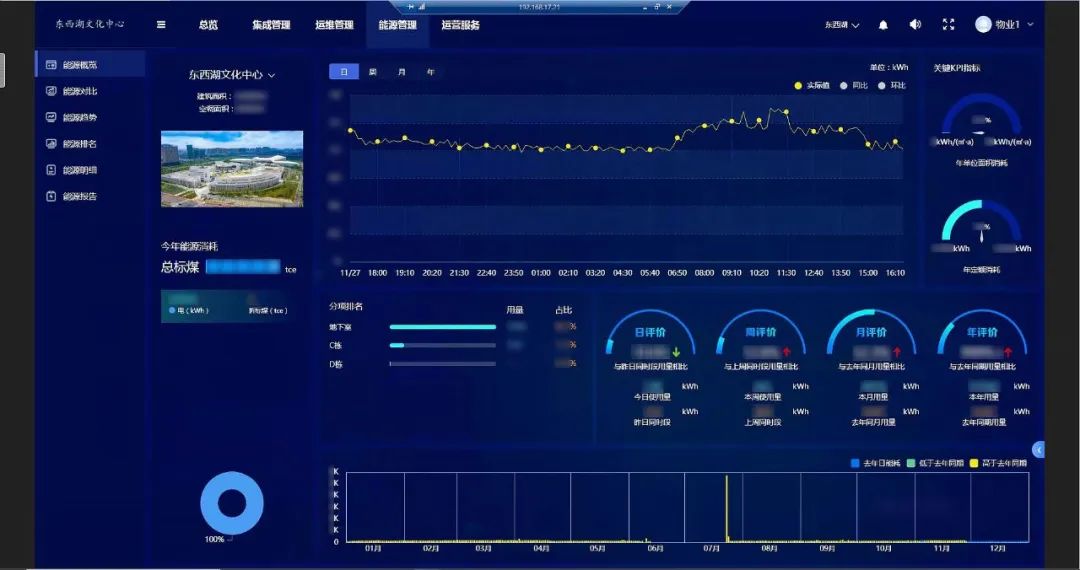
Task: Expand the 东西湖文化中心 building dropdown
Action: (271, 75)
